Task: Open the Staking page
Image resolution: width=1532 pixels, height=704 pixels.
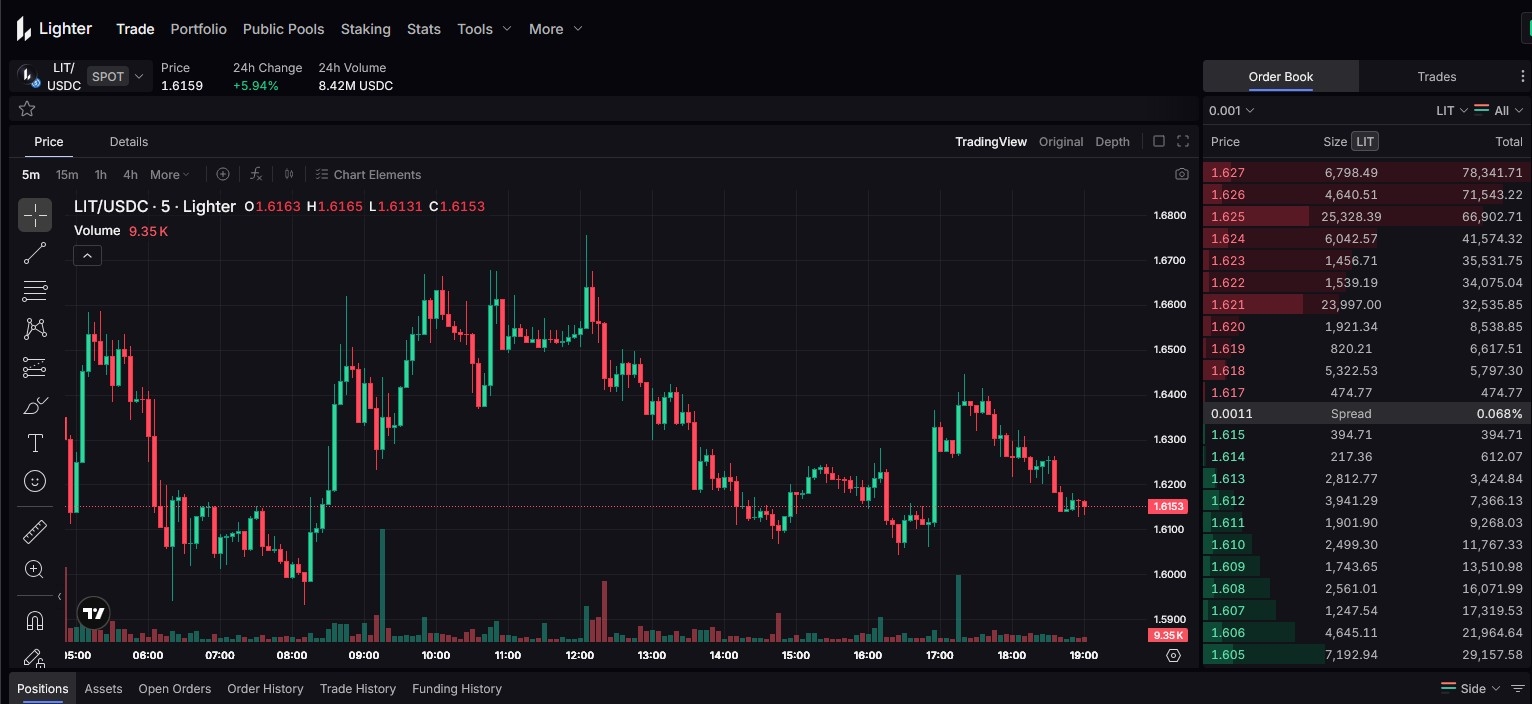Action: tap(365, 29)
